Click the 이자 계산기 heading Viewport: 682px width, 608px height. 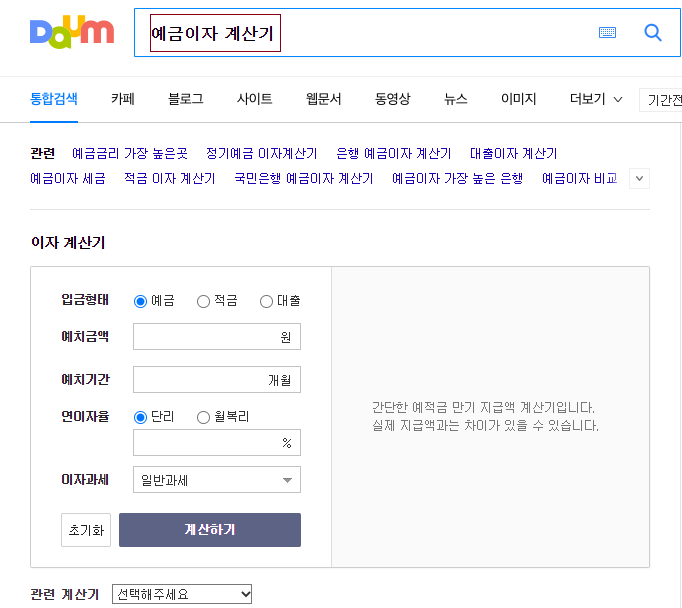[x=68, y=243]
